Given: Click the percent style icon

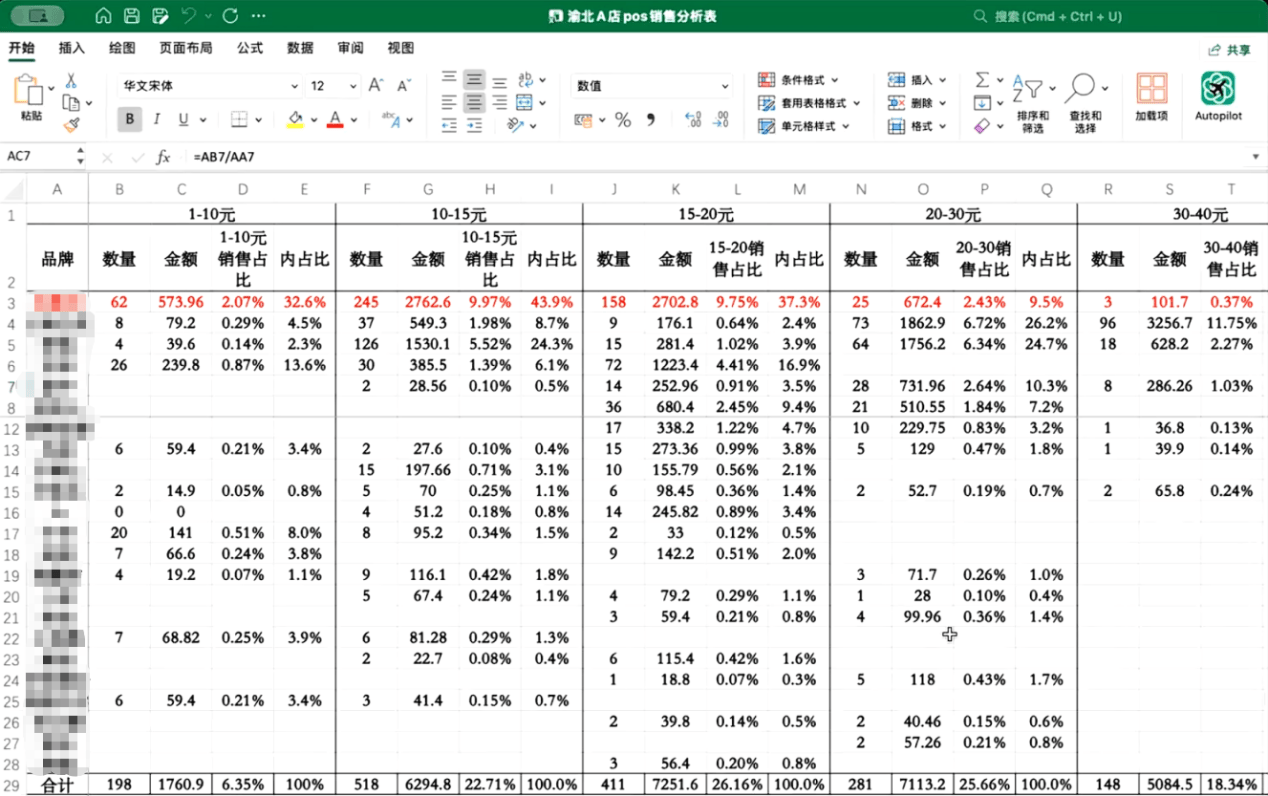Looking at the screenshot, I should coord(622,120).
